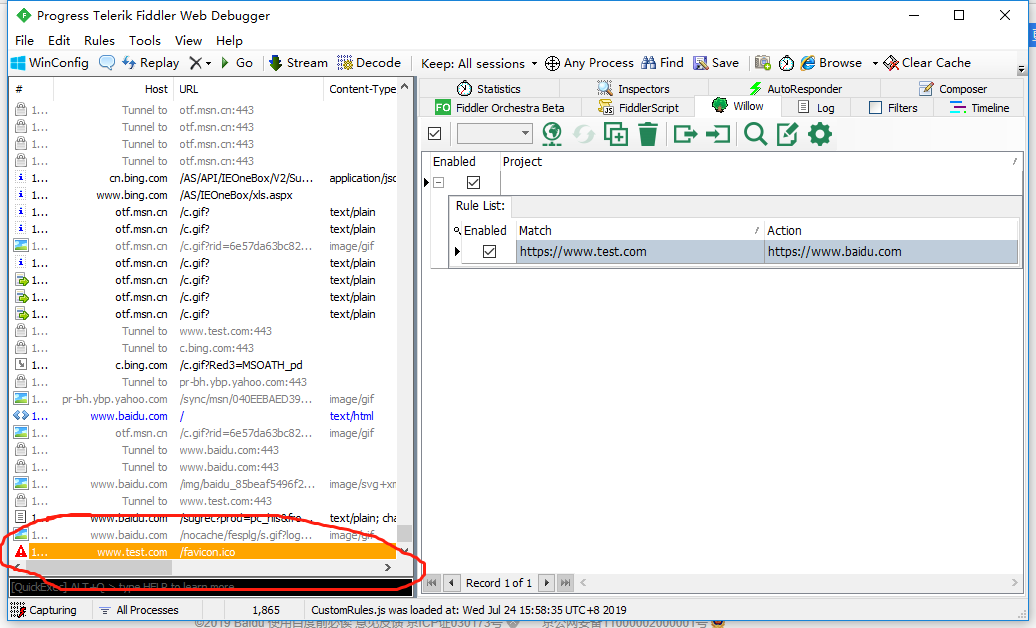
Task: Click Willow export arrow icon
Action: point(685,134)
